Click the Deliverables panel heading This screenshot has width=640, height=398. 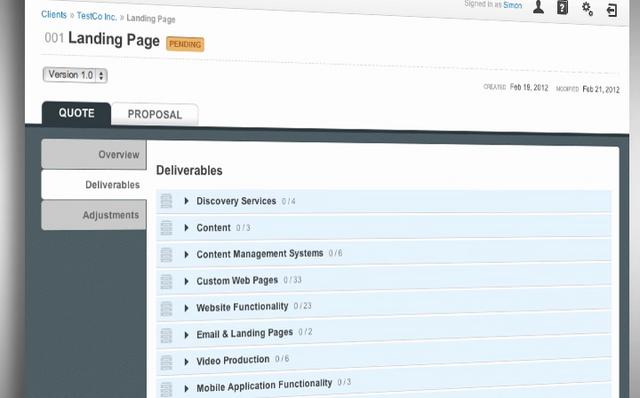(x=189, y=170)
